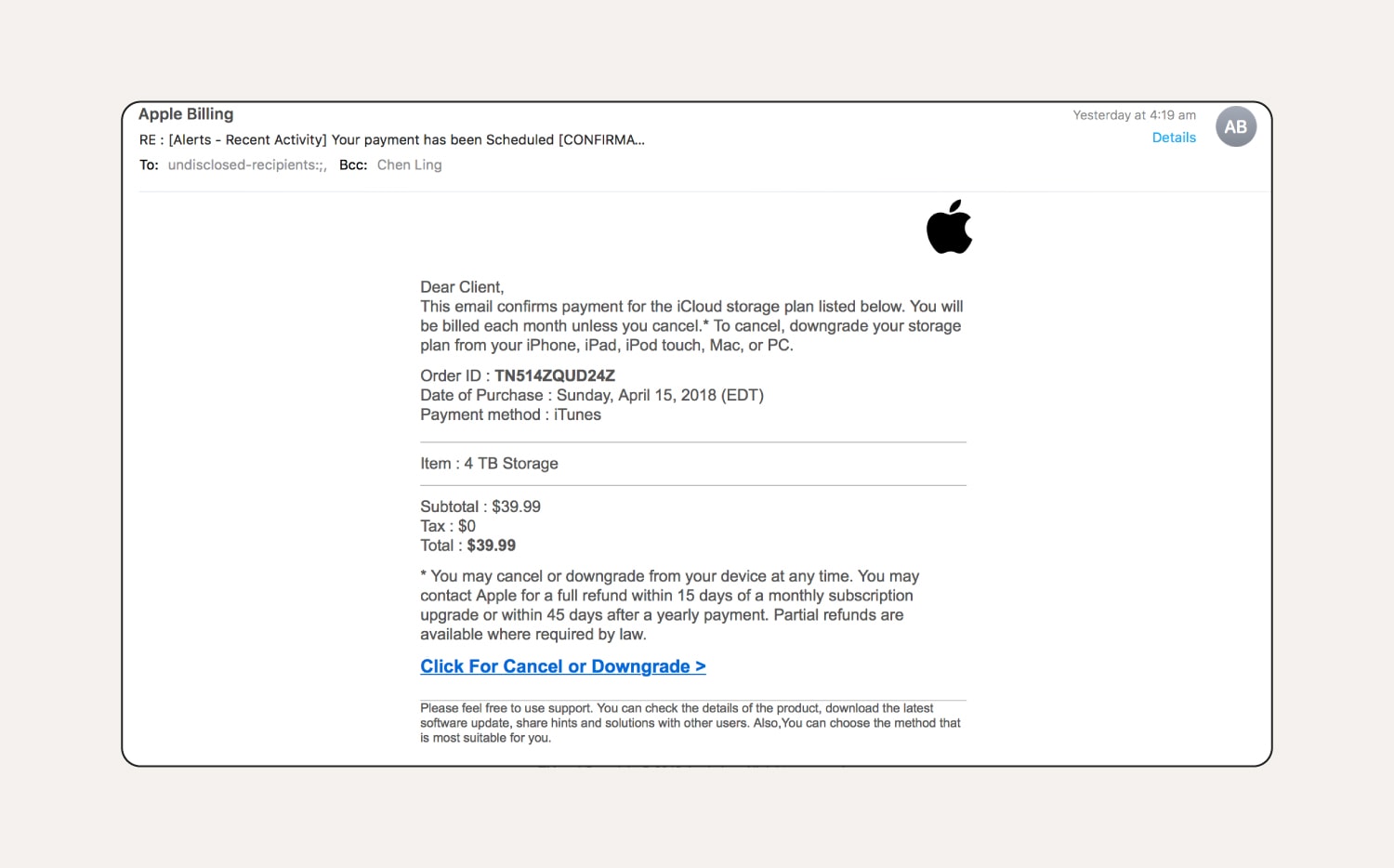Click the footer paragraph starting Please feel free
The image size is (1394, 868).
click(x=690, y=723)
